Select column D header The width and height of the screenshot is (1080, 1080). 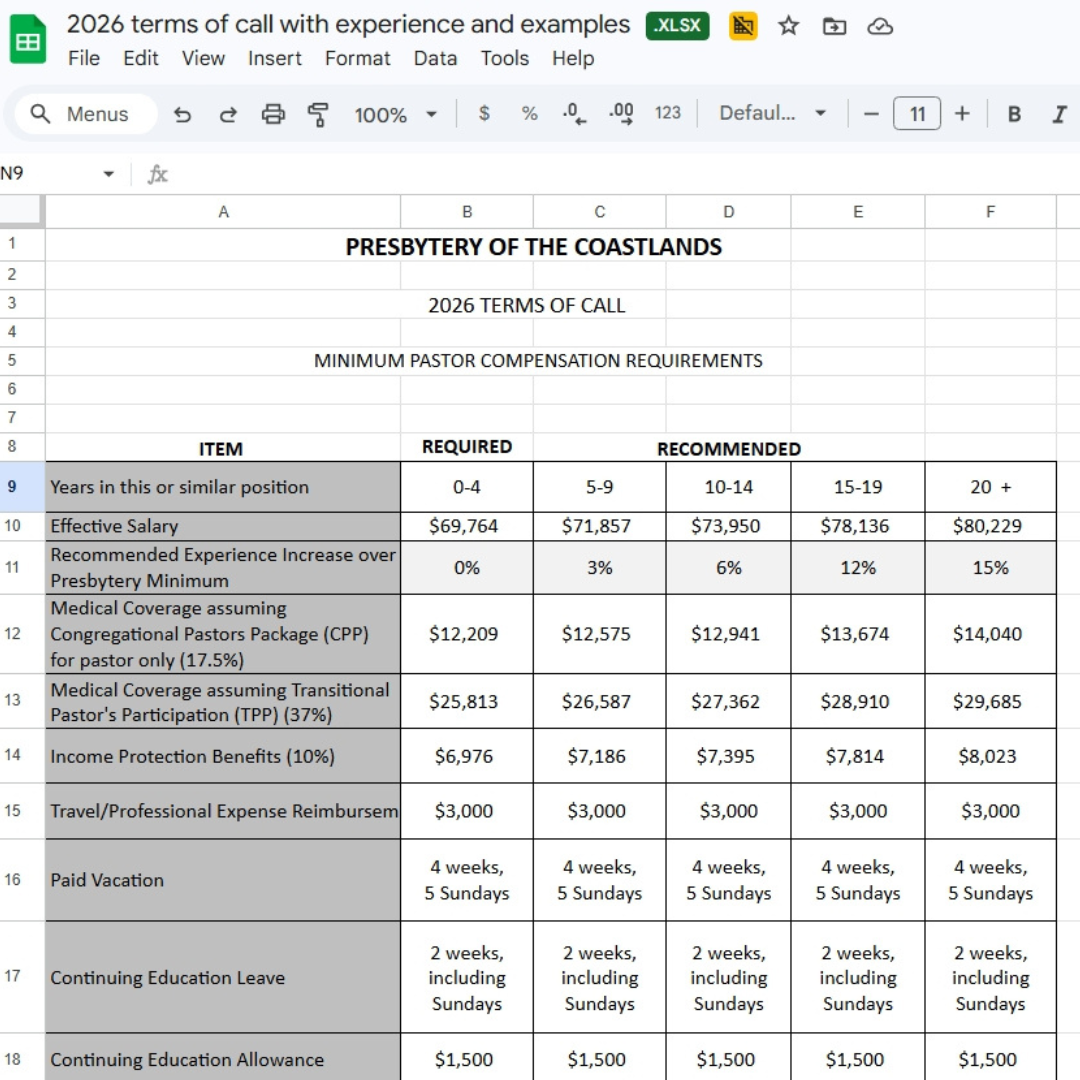[x=729, y=211]
